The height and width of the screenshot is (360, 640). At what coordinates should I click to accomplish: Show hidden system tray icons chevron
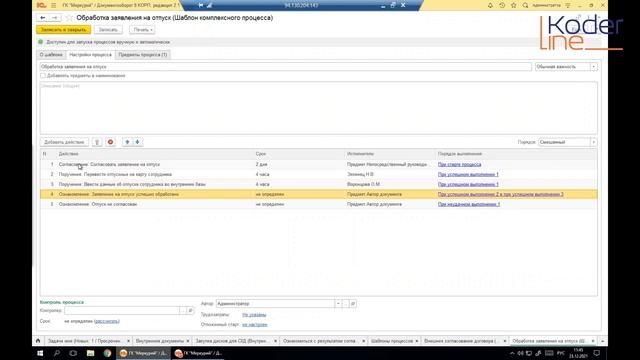pyautogui.click(x=512, y=353)
